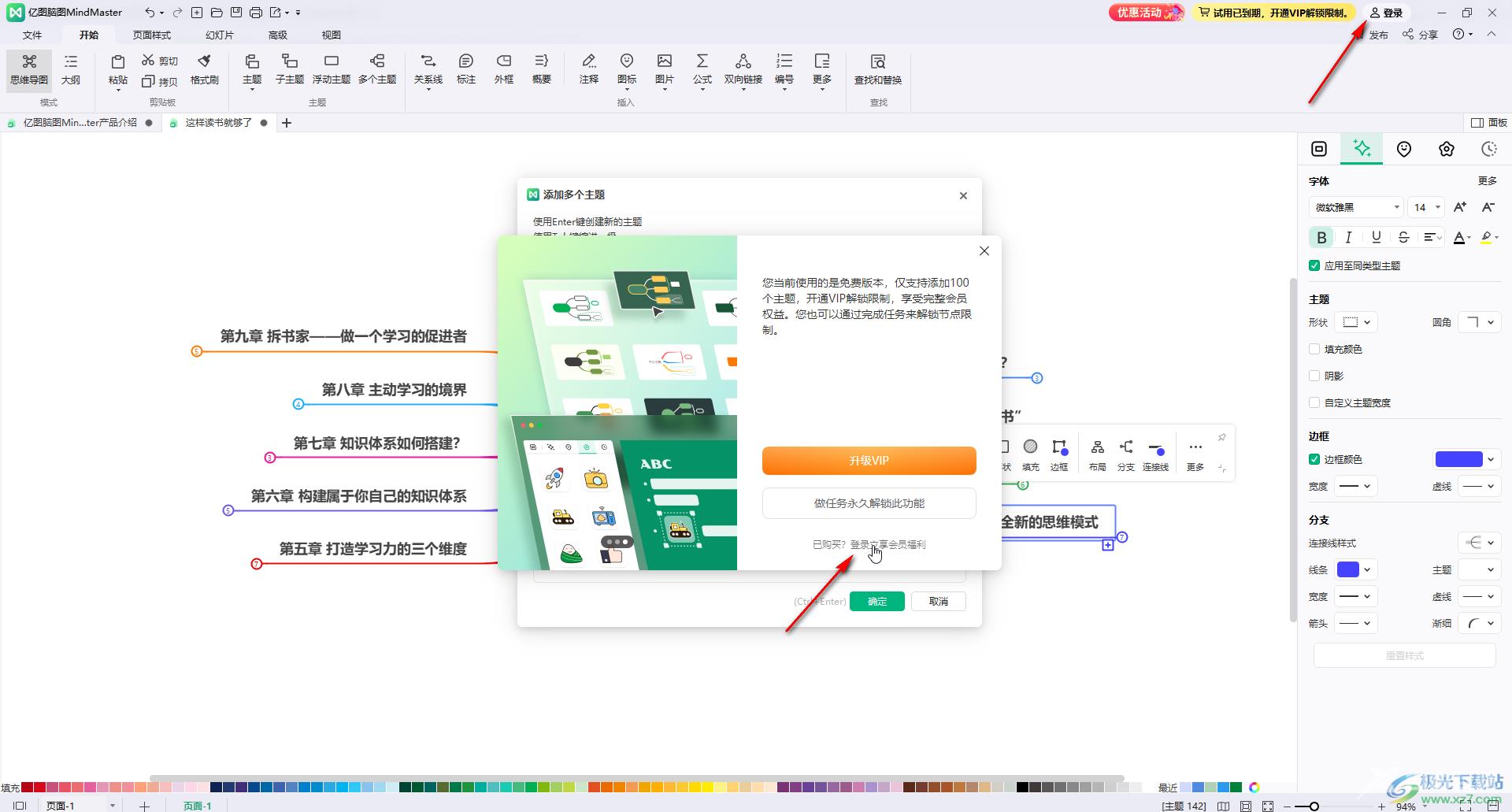Open 查找和替换 find and replace
This screenshot has height=812, width=1512.
pyautogui.click(x=878, y=69)
